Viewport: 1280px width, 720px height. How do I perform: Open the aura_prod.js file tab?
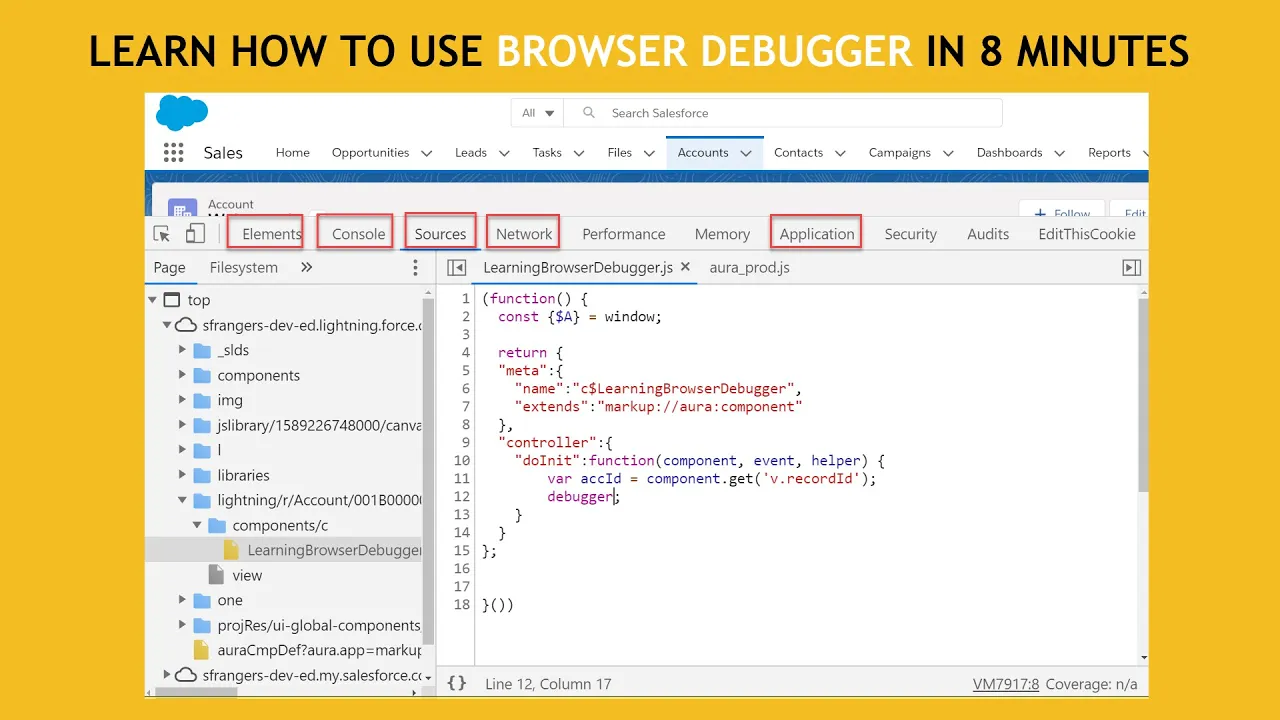pos(749,267)
